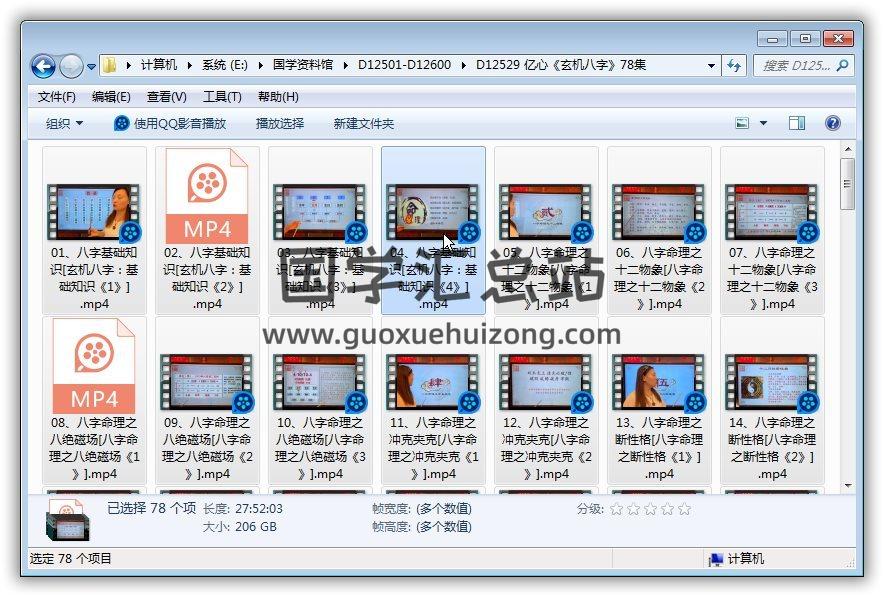Set rating to five stars
The image size is (884, 597).
coord(685,509)
